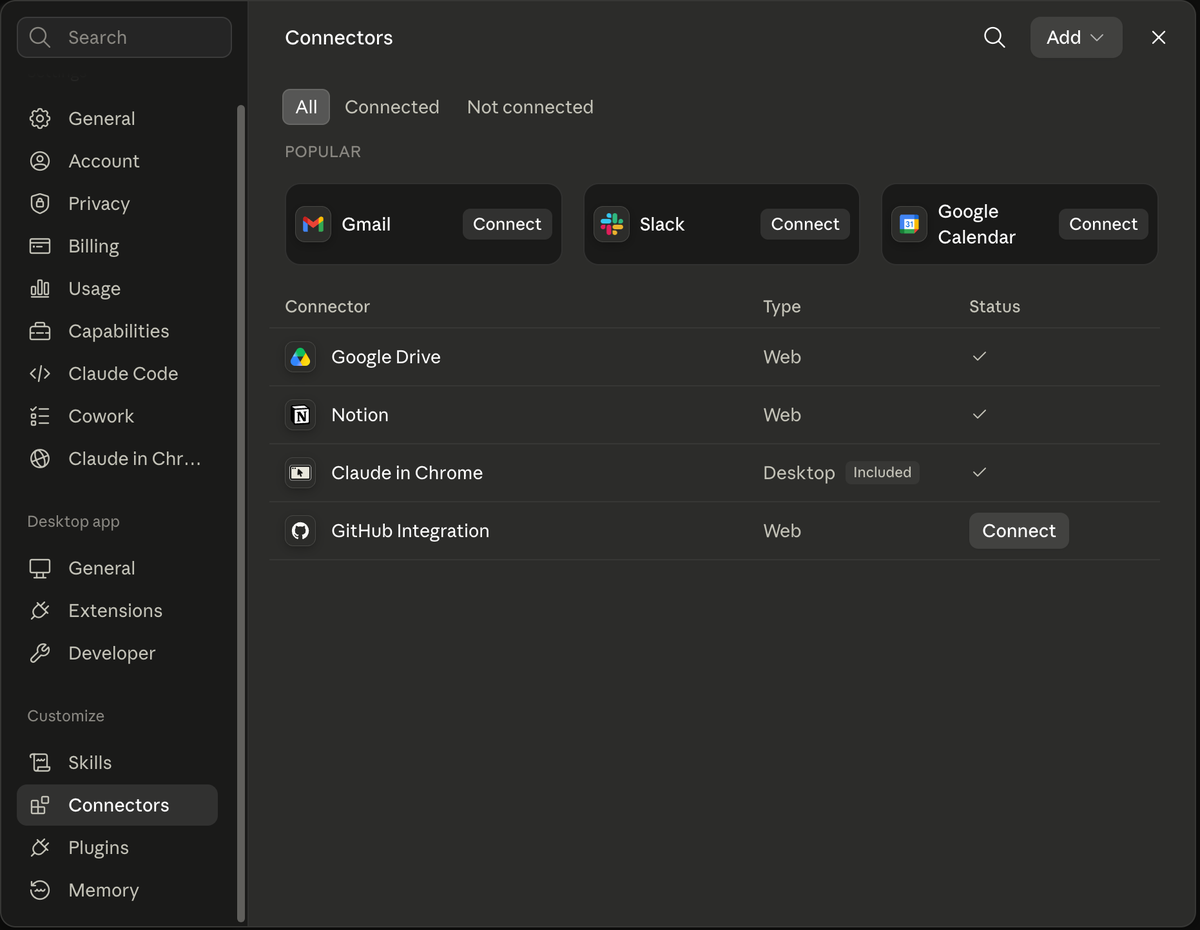Click the General gear icon in sidebar

[x=40, y=118]
